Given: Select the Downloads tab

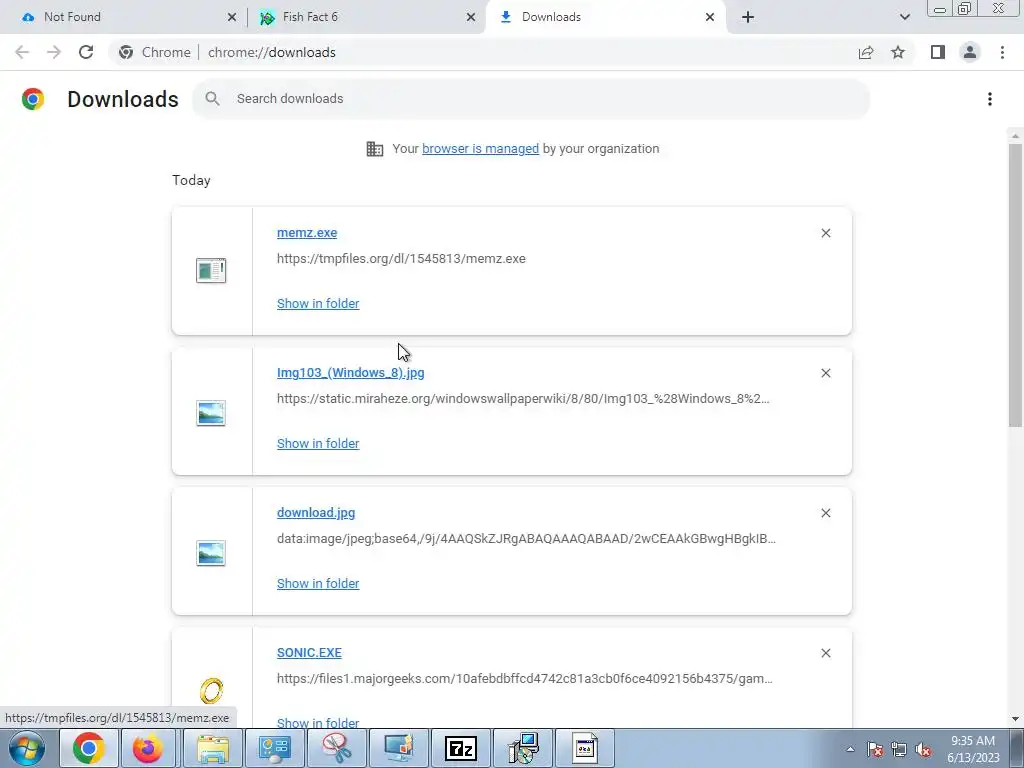Looking at the screenshot, I should click(x=605, y=17).
